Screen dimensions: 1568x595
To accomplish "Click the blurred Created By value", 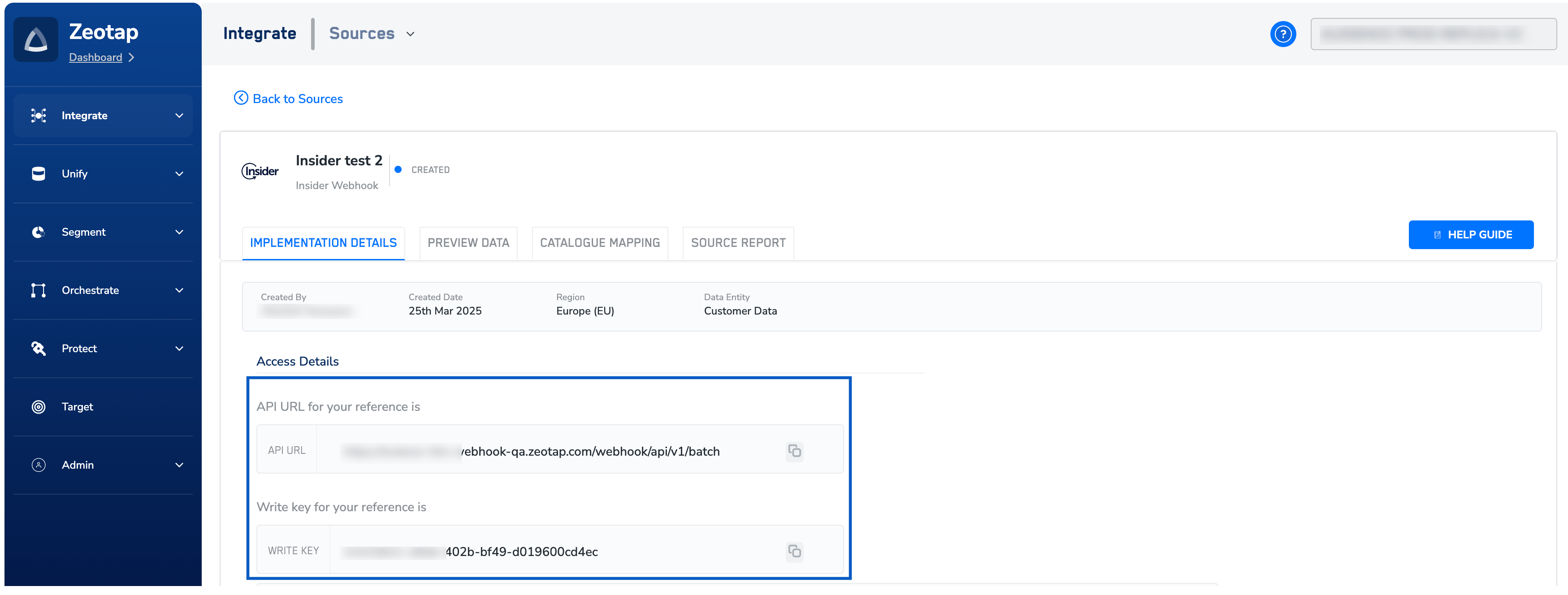I will pos(307,311).
